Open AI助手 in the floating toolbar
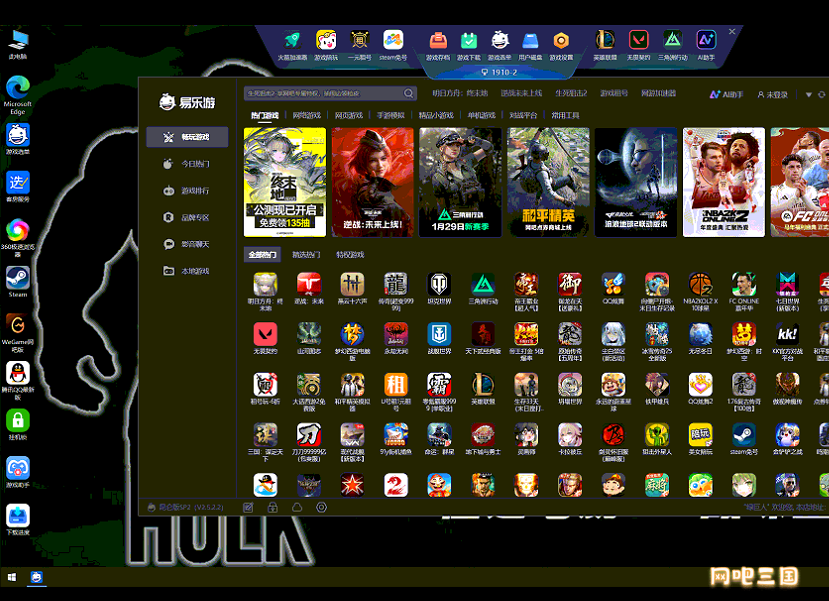The image size is (829, 601). [706, 40]
